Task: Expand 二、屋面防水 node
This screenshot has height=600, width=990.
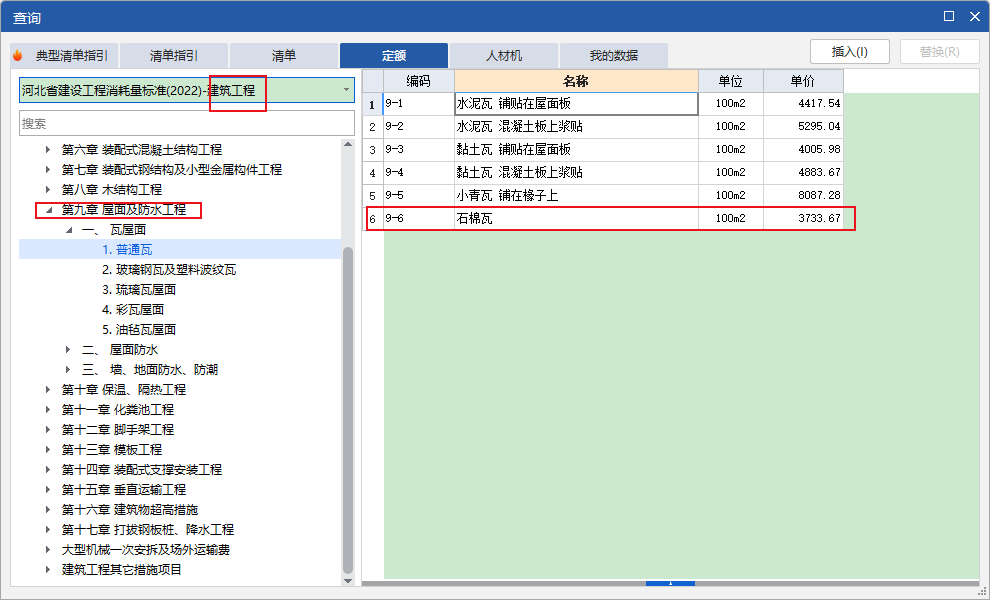Action: [69, 349]
